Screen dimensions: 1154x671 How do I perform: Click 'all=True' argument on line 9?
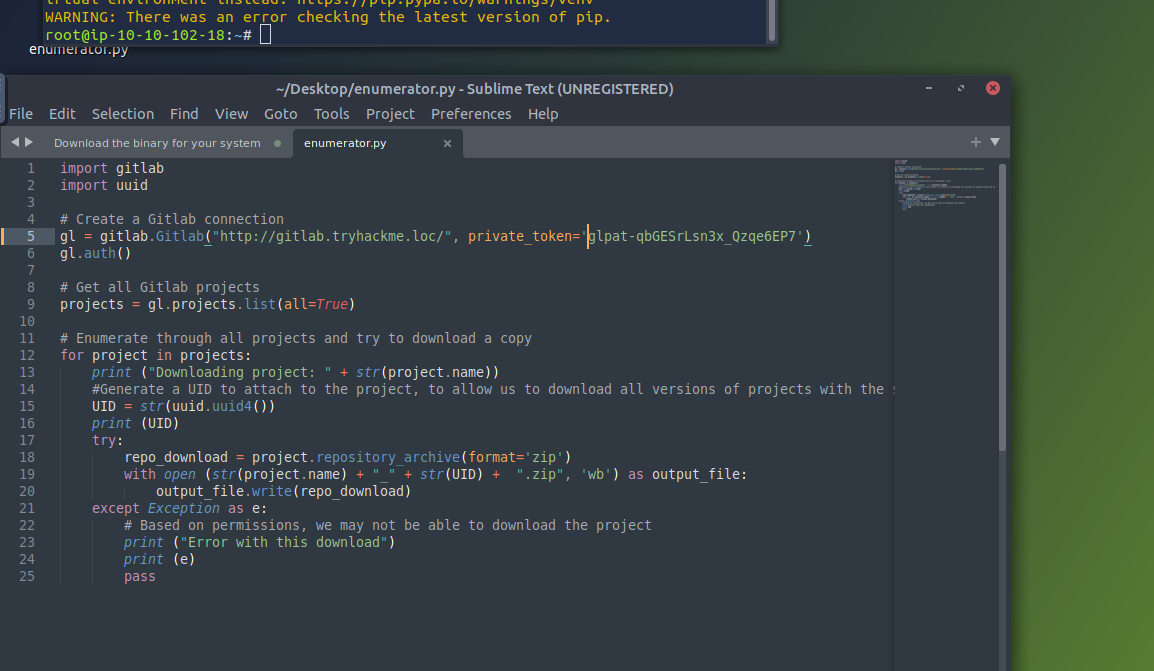click(x=316, y=304)
